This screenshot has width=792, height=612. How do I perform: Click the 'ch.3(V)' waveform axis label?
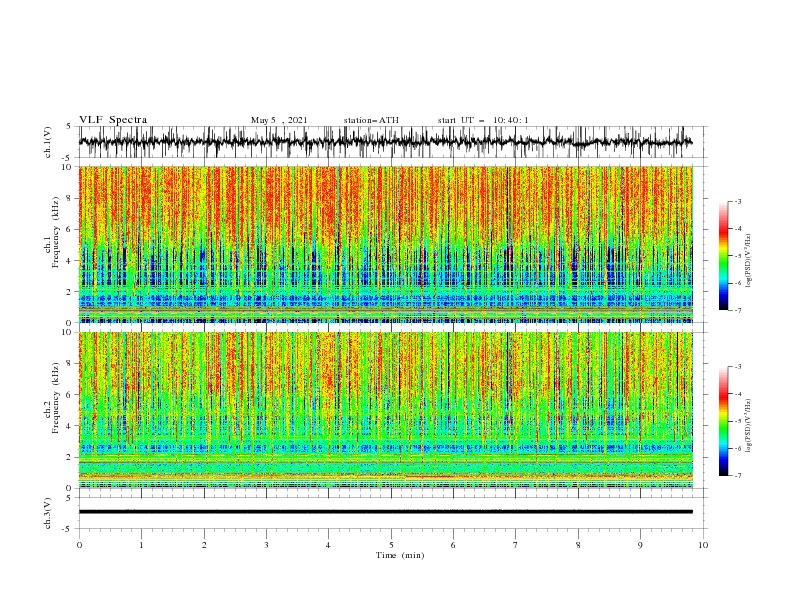pyautogui.click(x=48, y=513)
